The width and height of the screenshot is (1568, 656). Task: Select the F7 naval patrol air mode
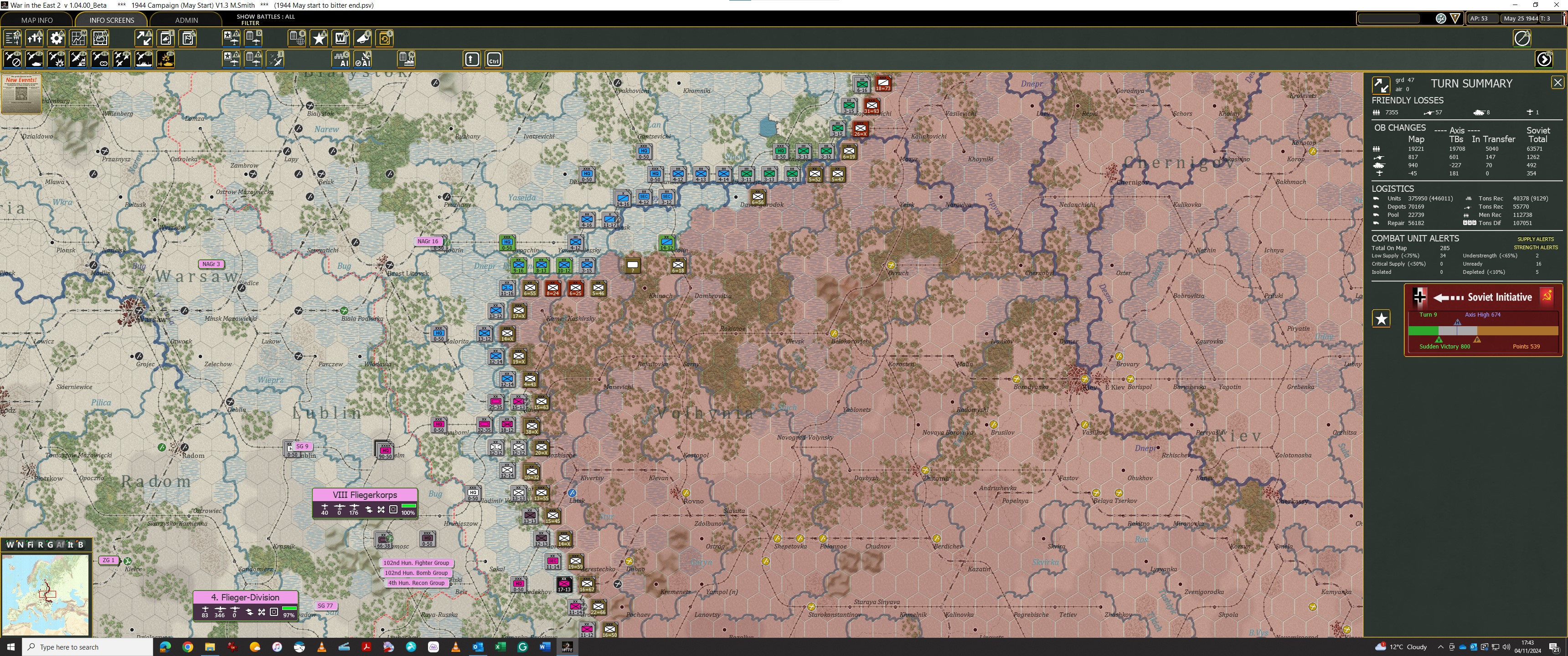pyautogui.click(x=144, y=59)
